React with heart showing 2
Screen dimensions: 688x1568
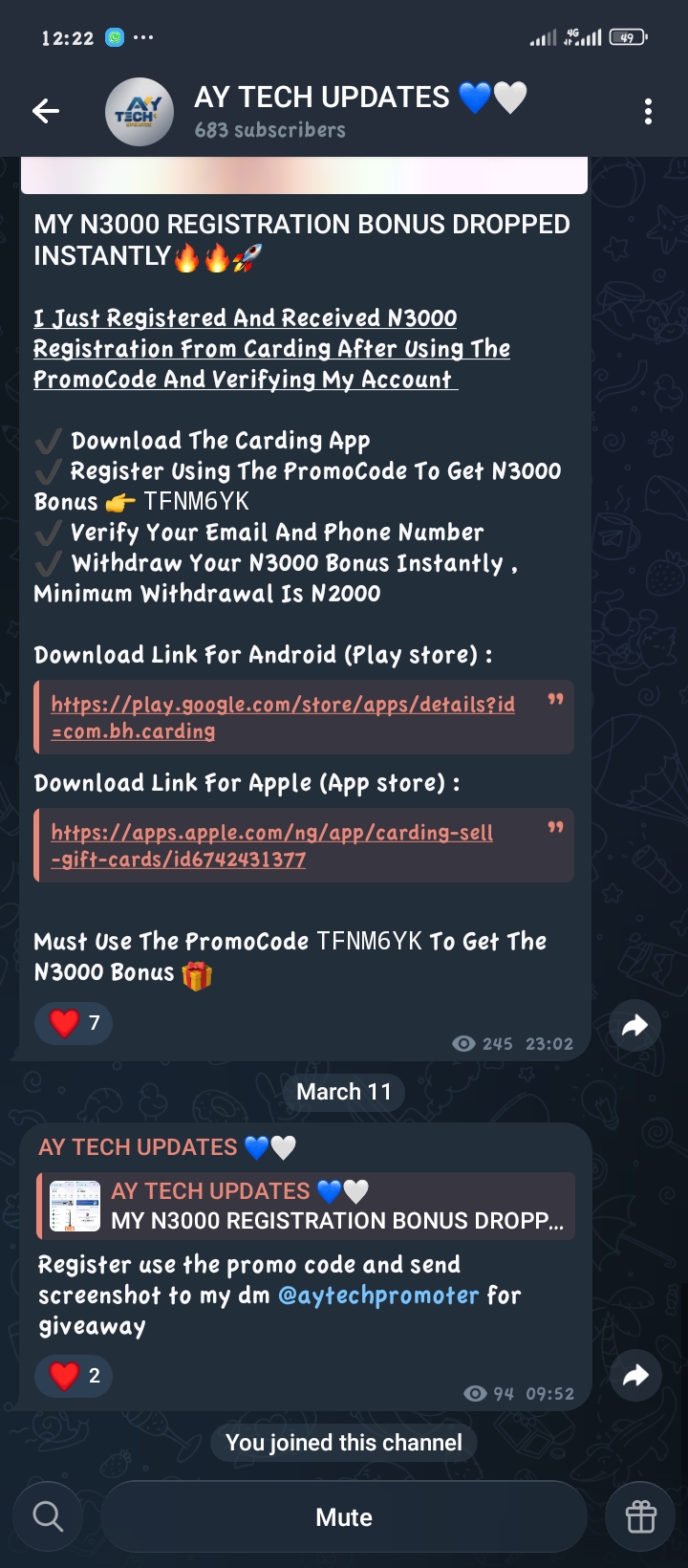pyautogui.click(x=74, y=1376)
